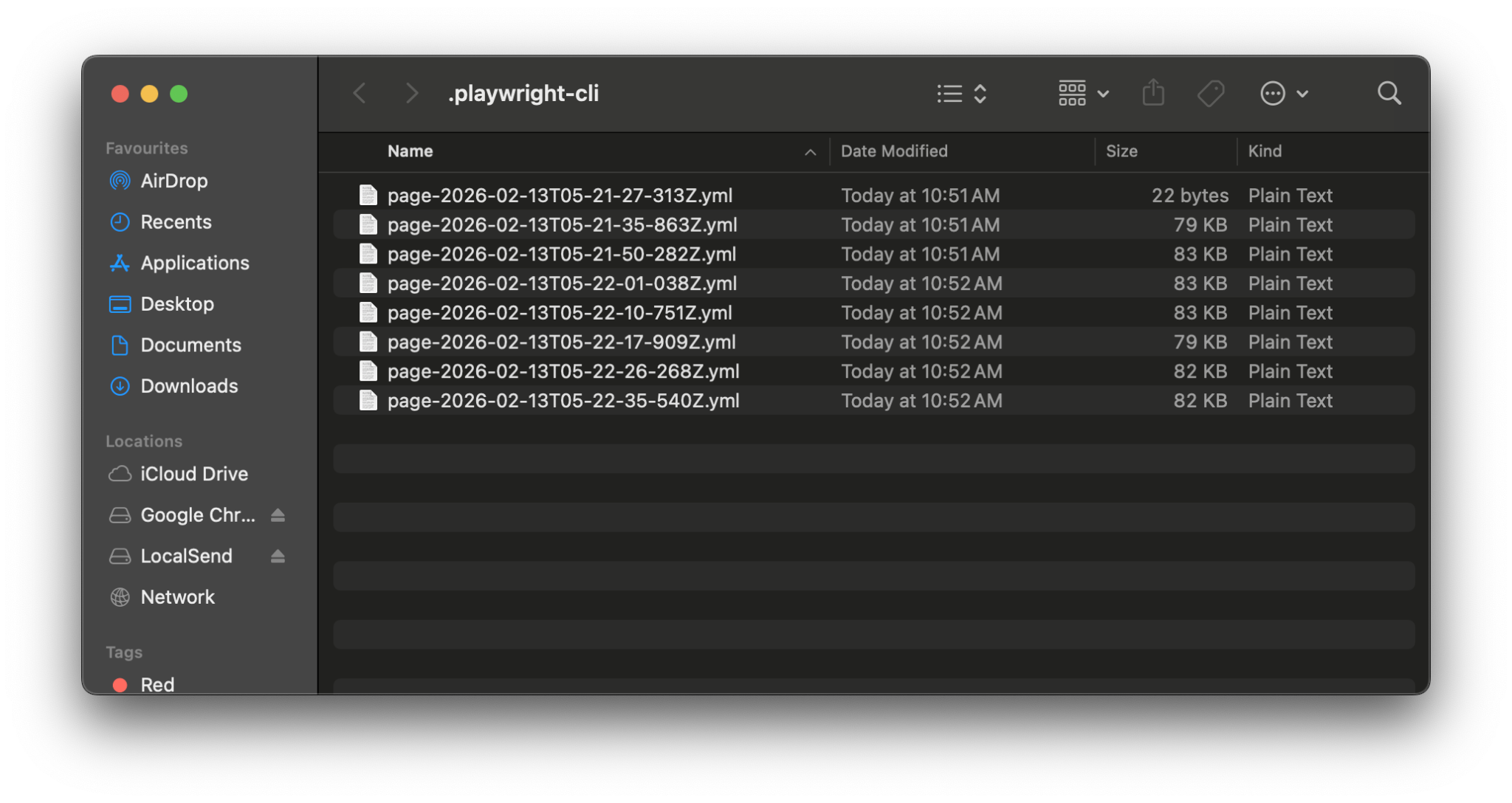Select the Downloads folder in the sidebar
This screenshot has height=803, width=1512.
point(188,385)
